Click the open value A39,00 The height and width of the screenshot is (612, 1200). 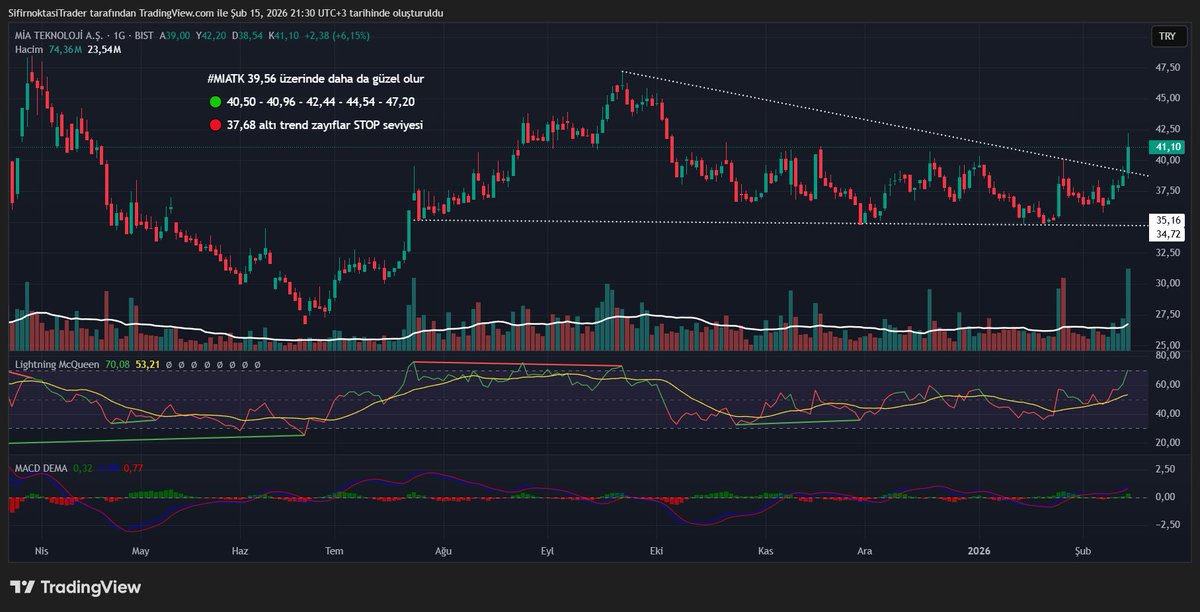click(x=174, y=35)
